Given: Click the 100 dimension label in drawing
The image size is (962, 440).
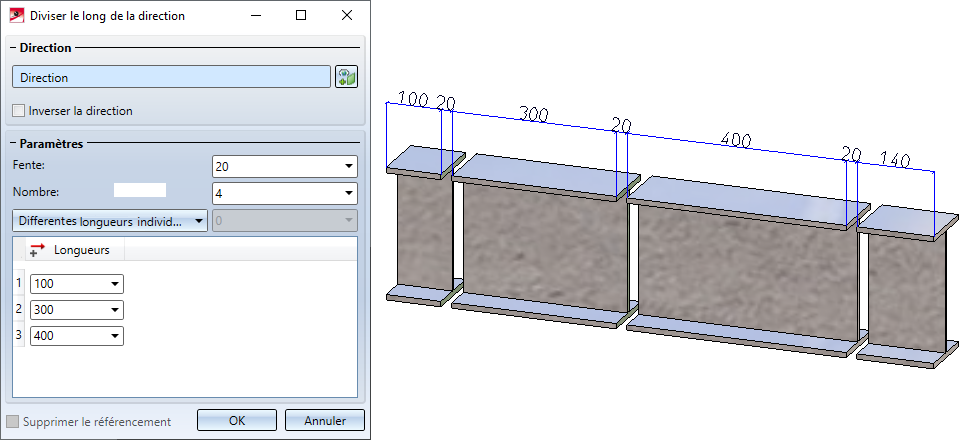Looking at the screenshot, I should (x=413, y=99).
